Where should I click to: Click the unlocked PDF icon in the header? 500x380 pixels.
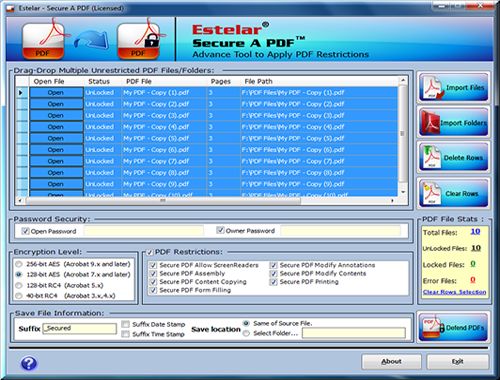43,39
